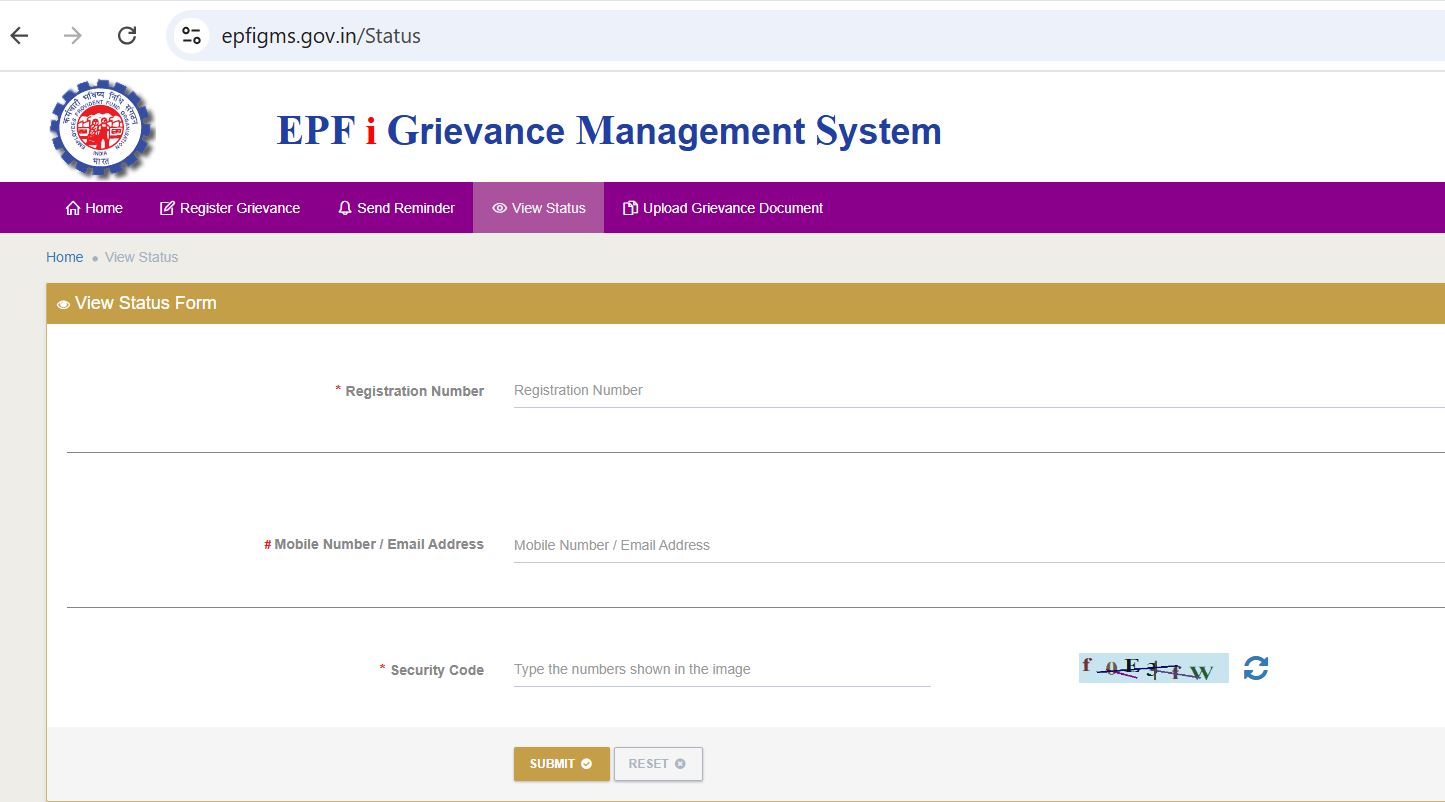Select the View Status menu item

pos(538,208)
